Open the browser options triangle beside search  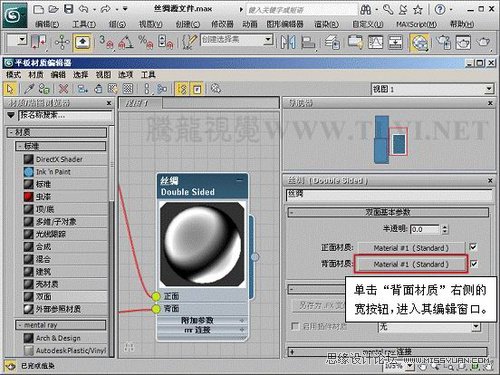(x=11, y=115)
